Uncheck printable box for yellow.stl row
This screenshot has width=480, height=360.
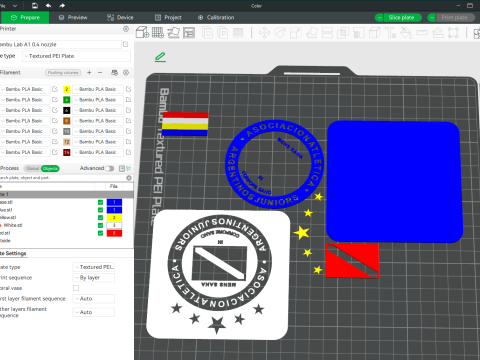[x=100, y=218]
